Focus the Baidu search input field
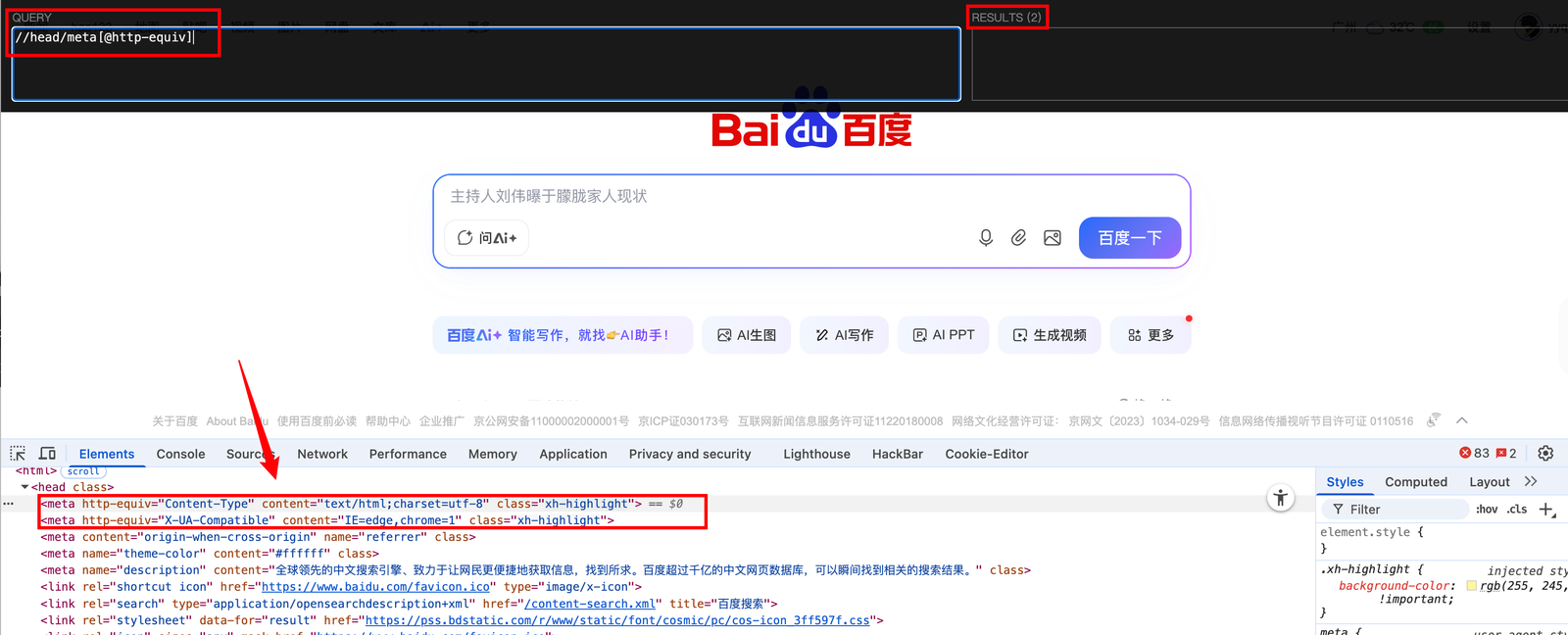Viewport: 1568px width, 635px height. coord(811,196)
